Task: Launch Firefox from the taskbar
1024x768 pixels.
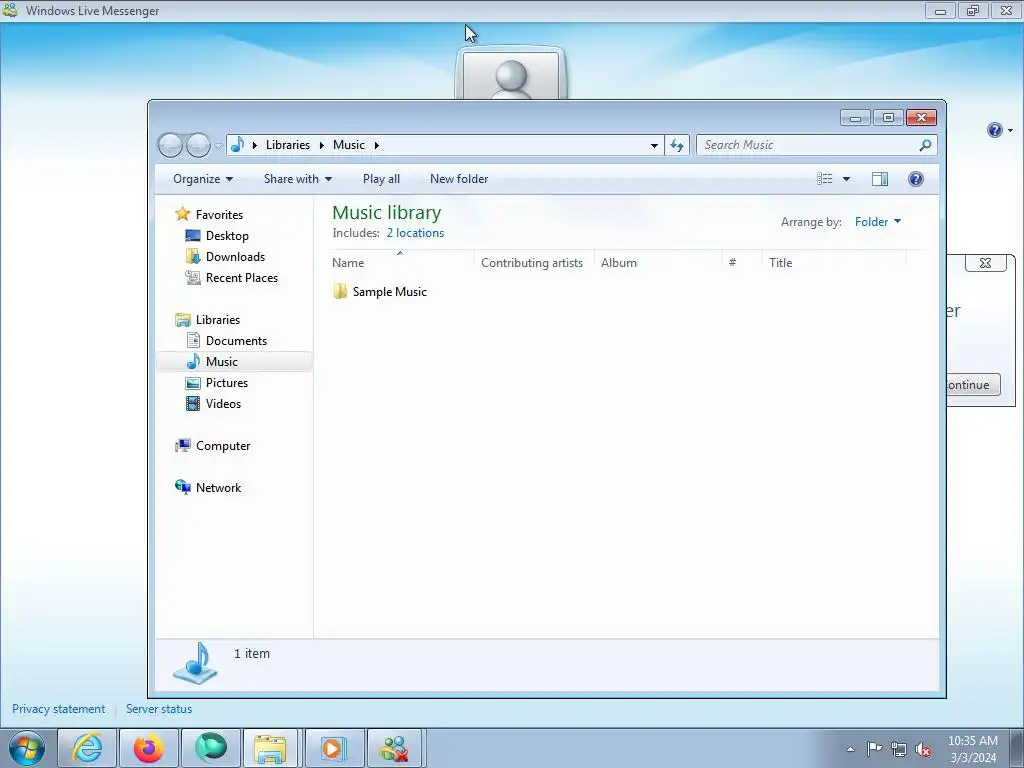Action: tap(149, 748)
